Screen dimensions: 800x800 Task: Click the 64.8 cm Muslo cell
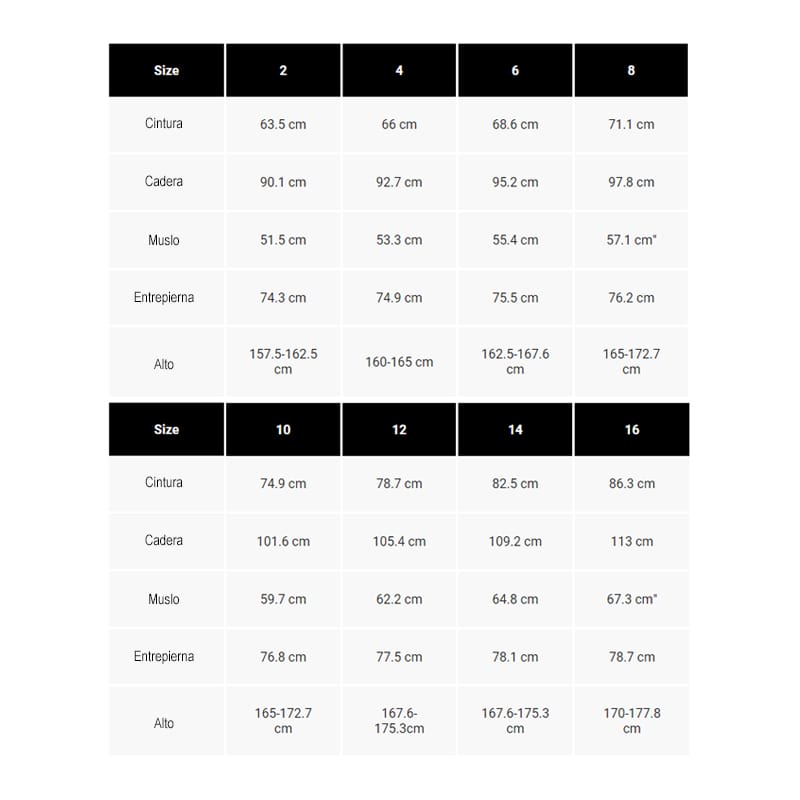pyautogui.click(x=515, y=599)
